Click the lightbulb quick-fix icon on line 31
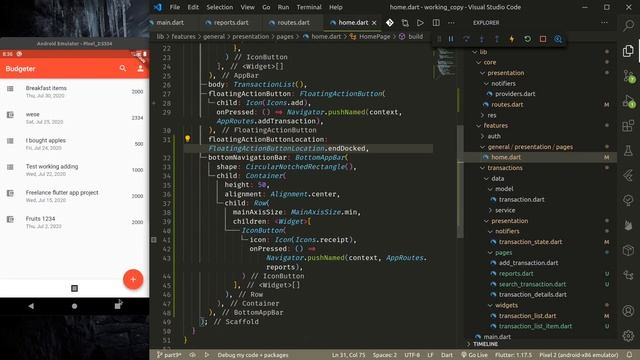Viewport: 640px width, 360px height. pos(187,139)
